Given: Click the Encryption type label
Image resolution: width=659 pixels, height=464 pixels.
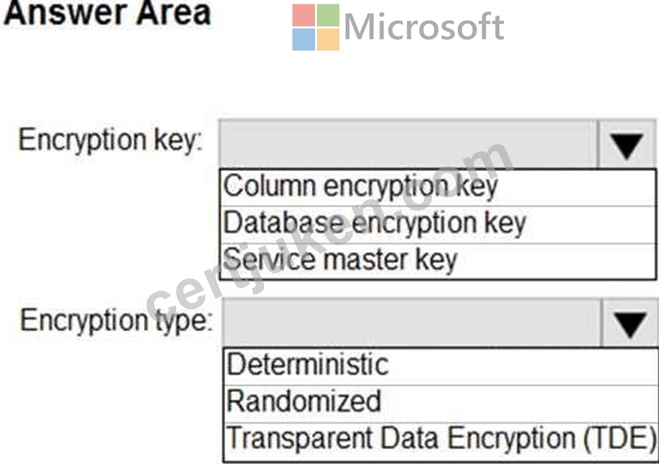Looking at the screenshot, I should pyautogui.click(x=116, y=321).
